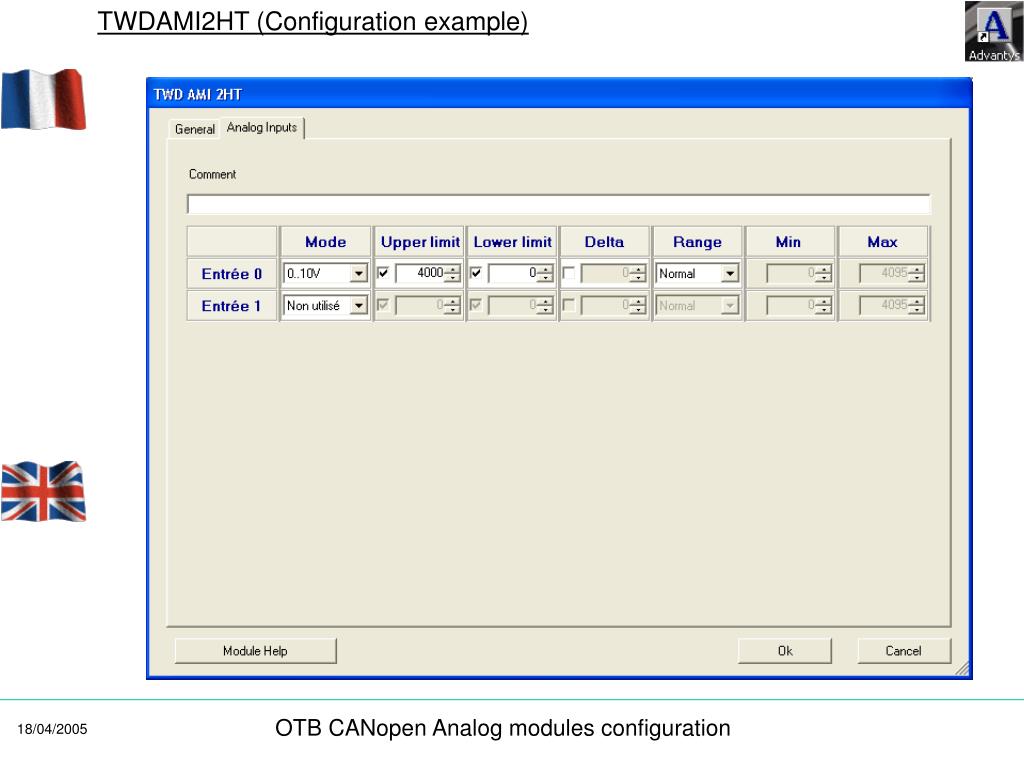Toggle Entrée 1 Upper limit checkbox
The image size is (1024, 768).
pyautogui.click(x=383, y=305)
